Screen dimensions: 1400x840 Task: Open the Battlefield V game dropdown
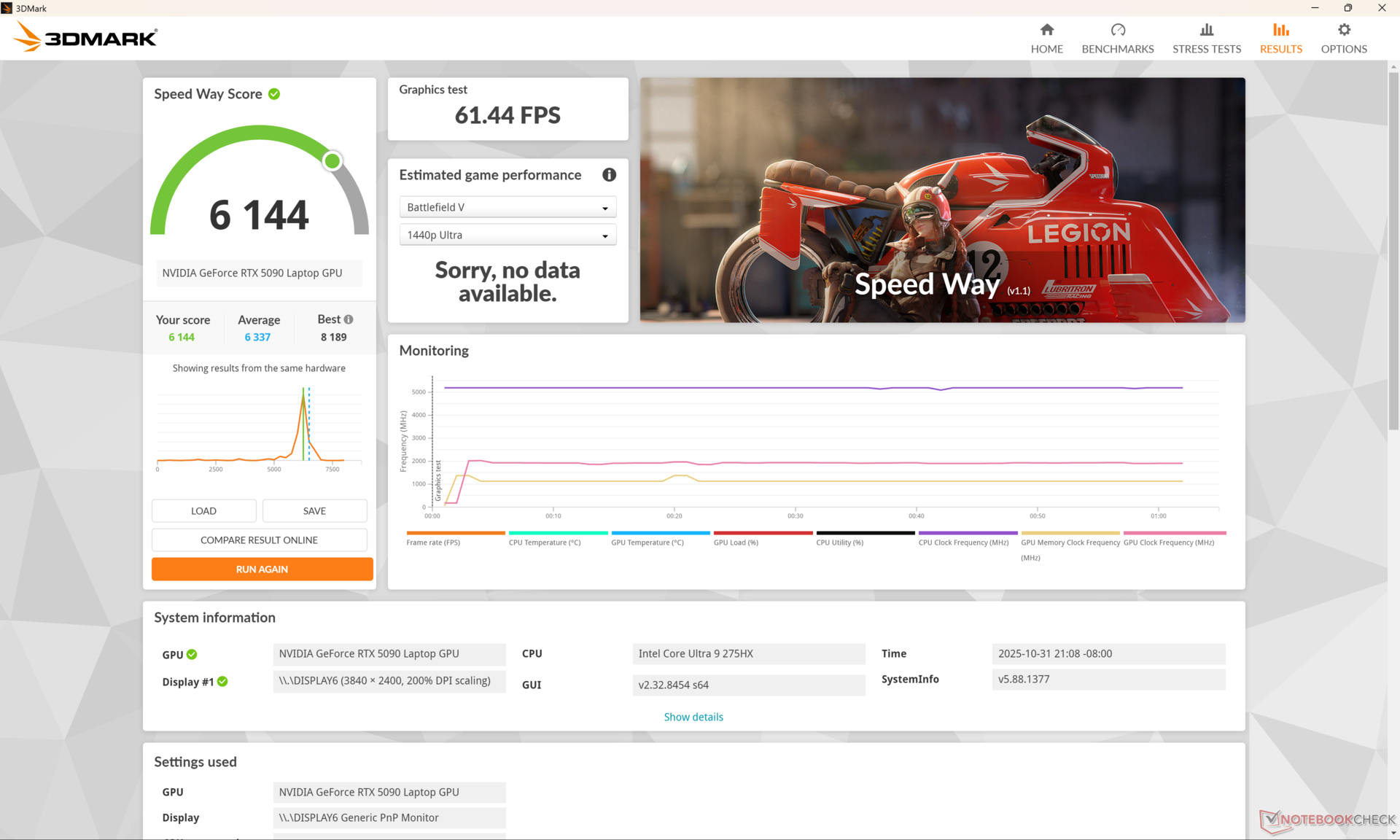click(x=507, y=207)
